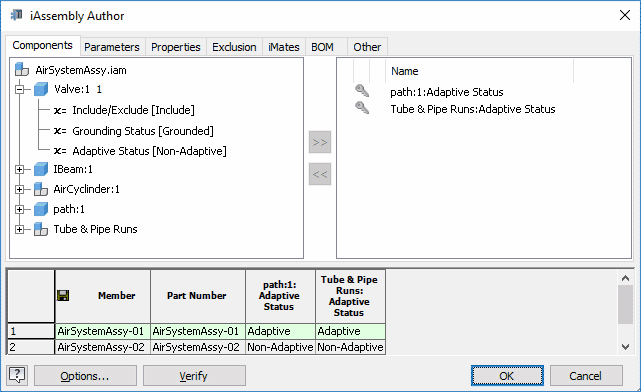Select row header 1 in table
This screenshot has height=392, width=641.
pyautogui.click(x=31, y=331)
